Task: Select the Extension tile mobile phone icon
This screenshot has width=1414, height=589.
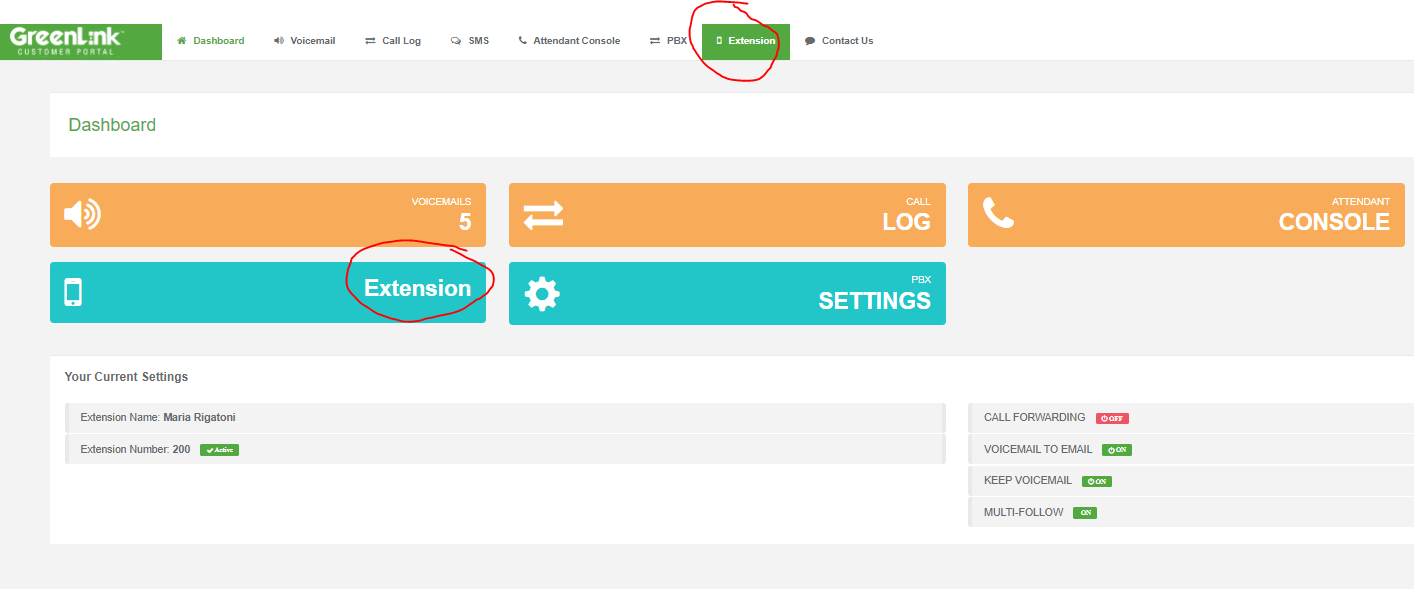Action: coord(73,292)
